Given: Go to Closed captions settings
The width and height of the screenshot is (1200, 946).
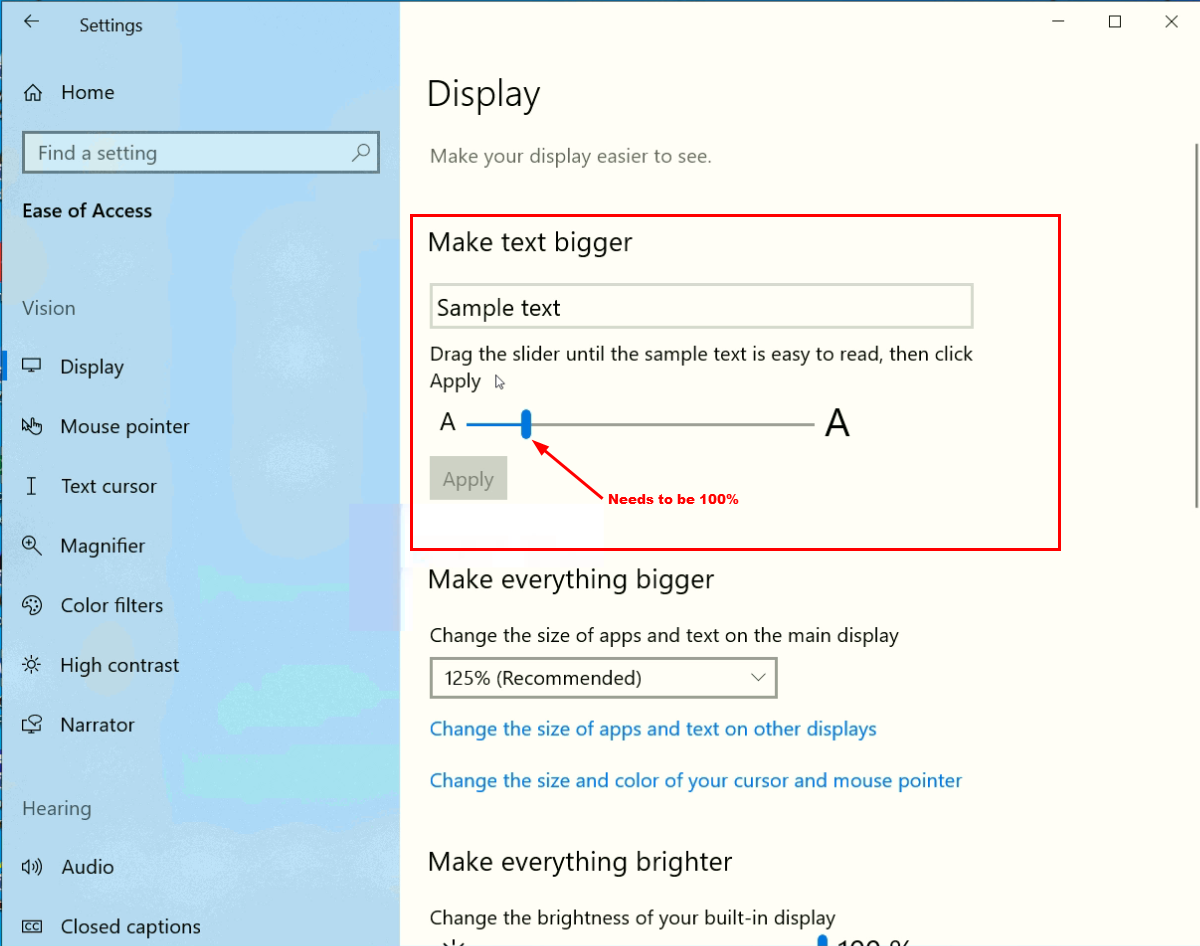Looking at the screenshot, I should (130, 927).
